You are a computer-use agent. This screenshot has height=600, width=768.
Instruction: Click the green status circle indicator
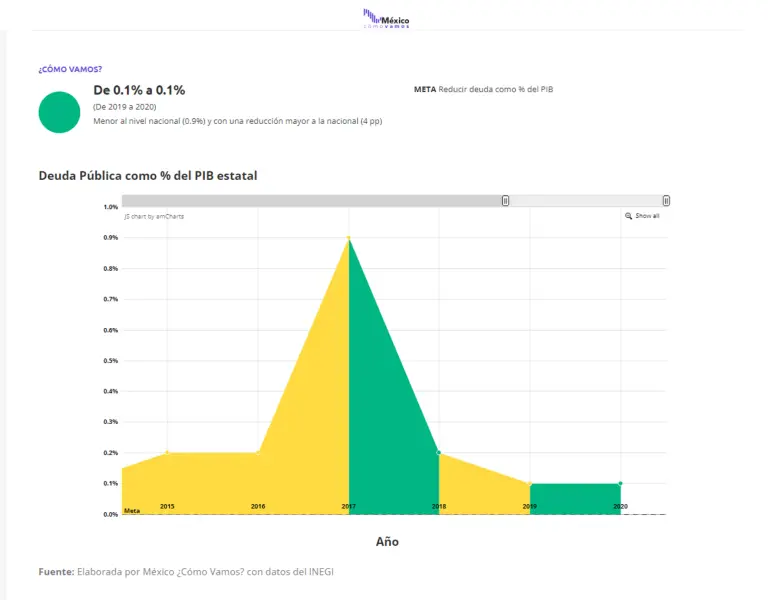tap(58, 112)
